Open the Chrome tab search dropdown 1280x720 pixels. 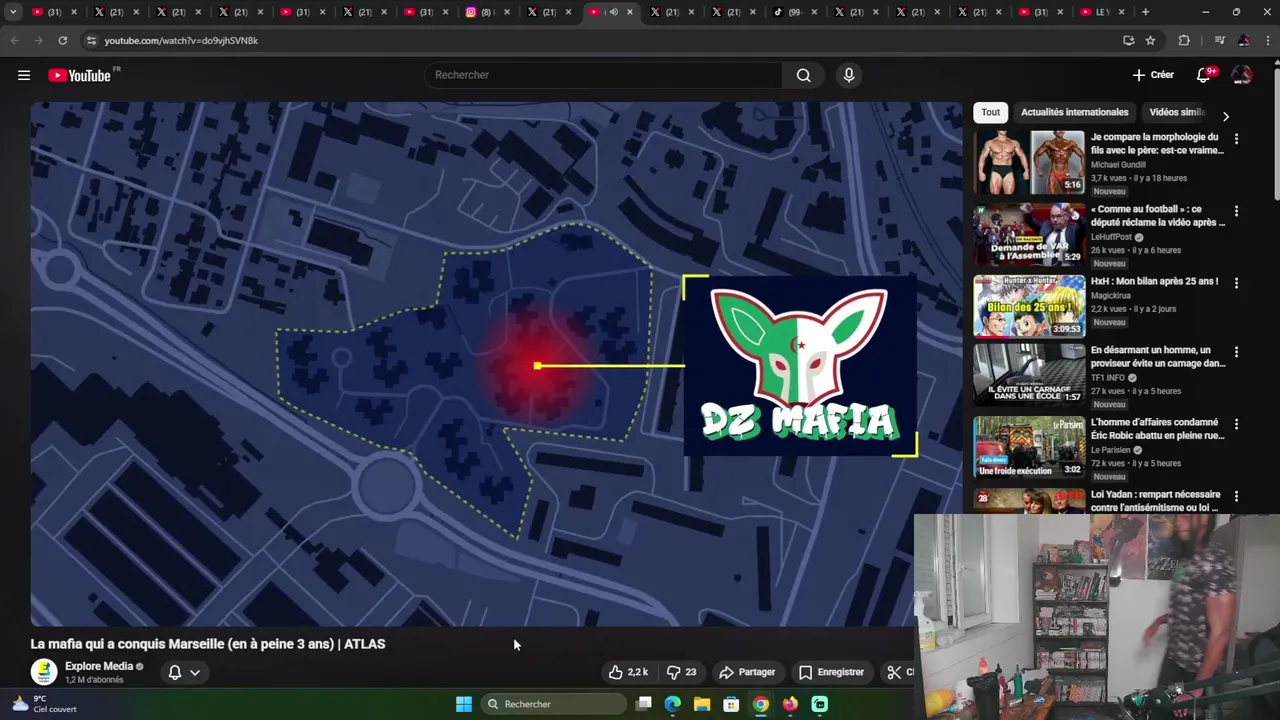coord(13,12)
